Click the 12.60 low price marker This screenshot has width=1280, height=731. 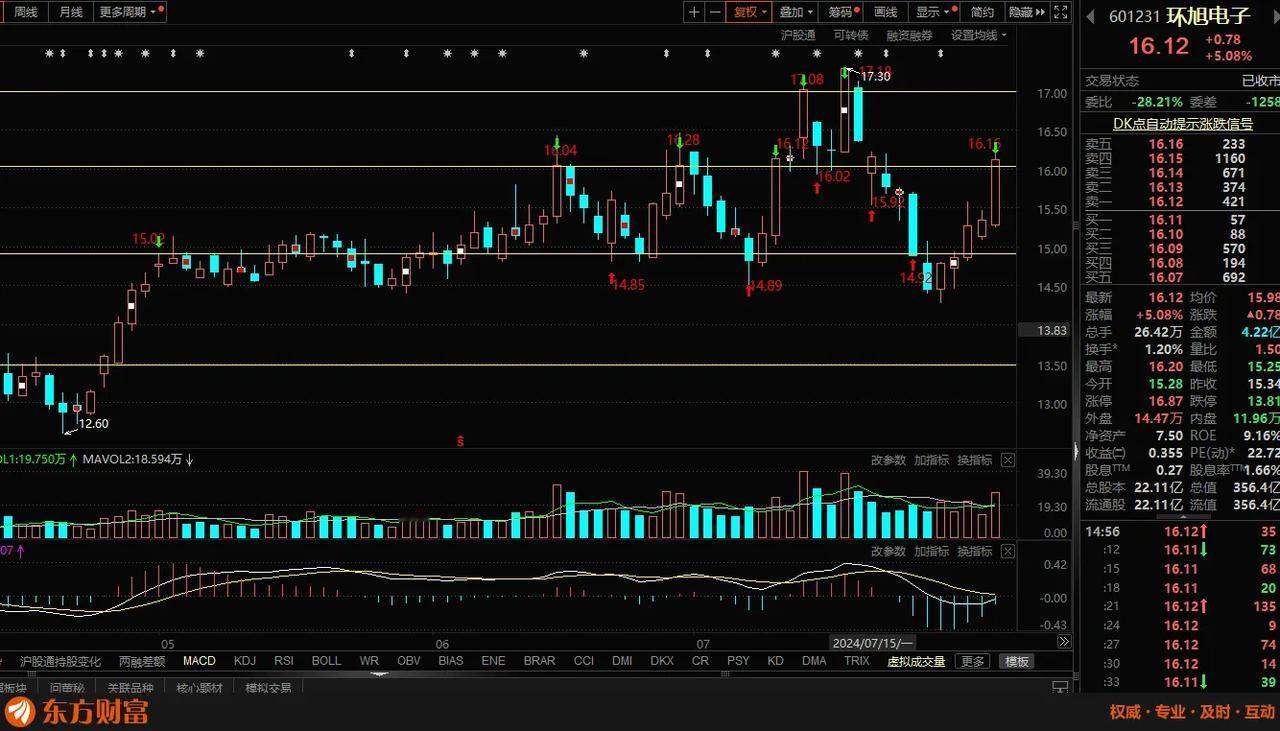tap(93, 423)
